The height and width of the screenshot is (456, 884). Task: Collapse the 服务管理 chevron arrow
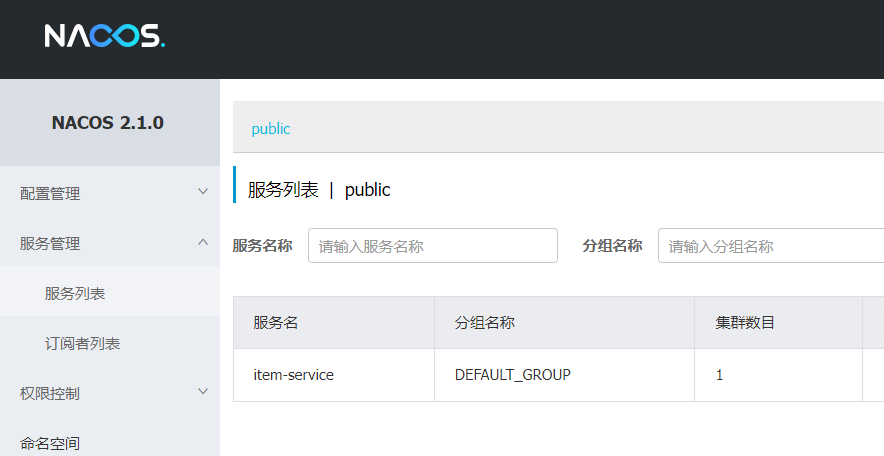(x=203, y=242)
